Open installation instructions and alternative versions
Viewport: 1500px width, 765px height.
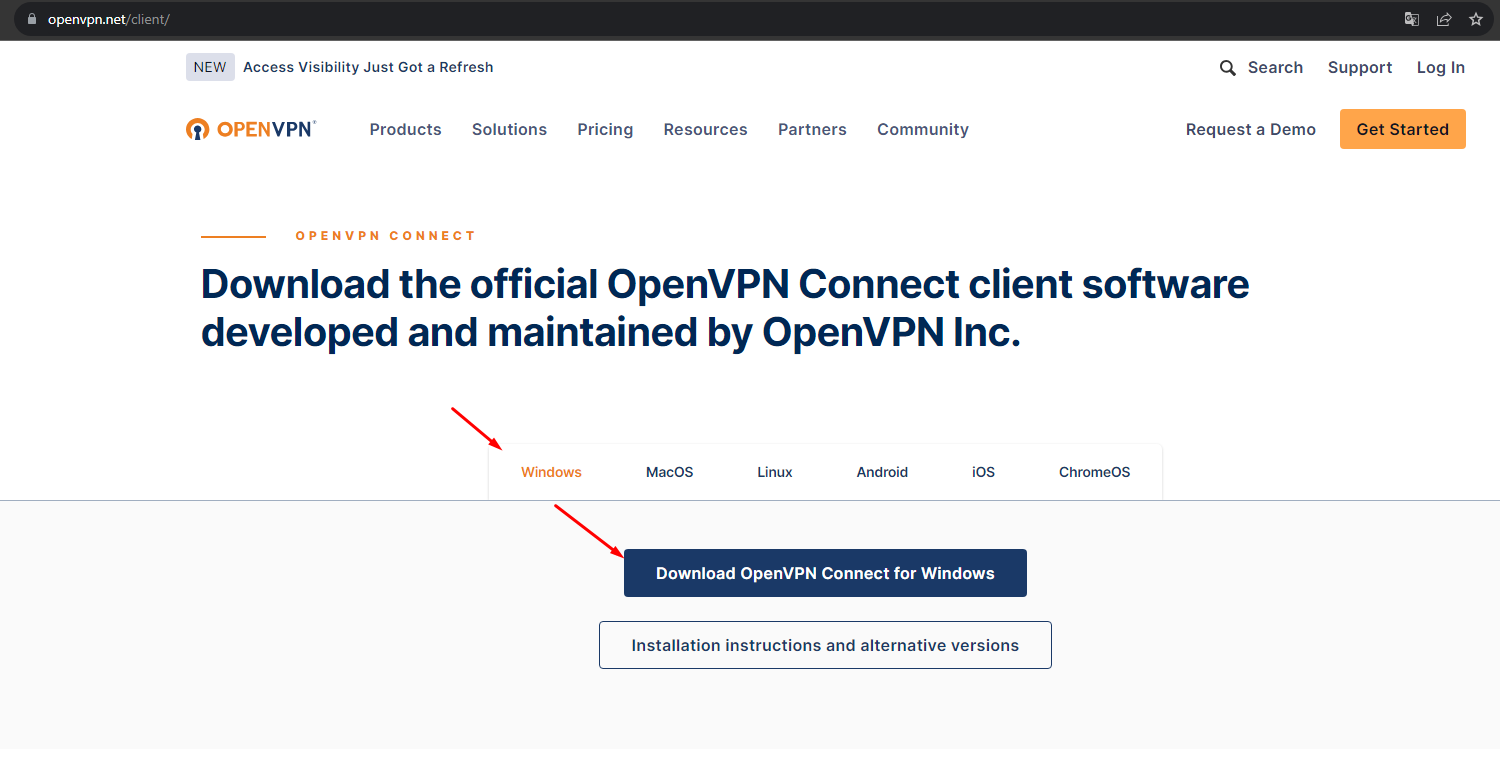tap(825, 645)
